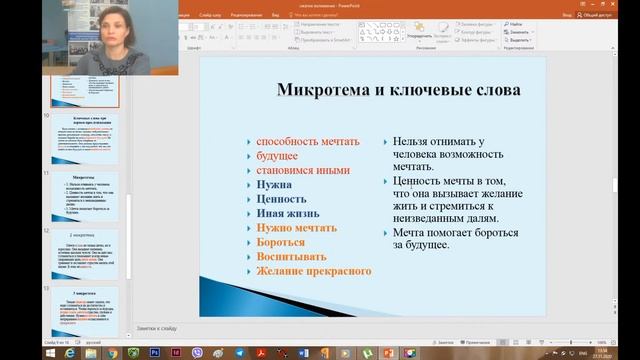Image resolution: width=640 pixels, height=360 pixels.
Task: Open the Рецензирование ribbon tab
Action: pyautogui.click(x=246, y=15)
